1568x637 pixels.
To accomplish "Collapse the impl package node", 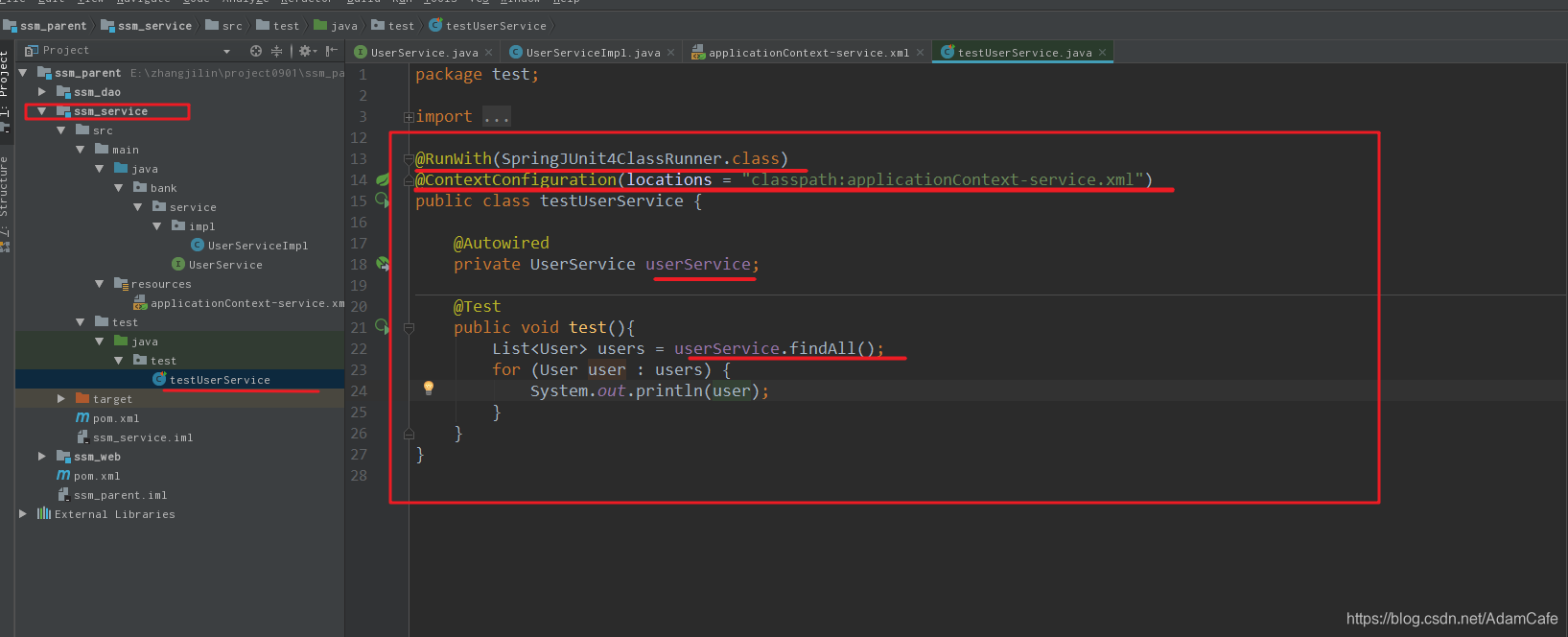I will pyautogui.click(x=157, y=226).
